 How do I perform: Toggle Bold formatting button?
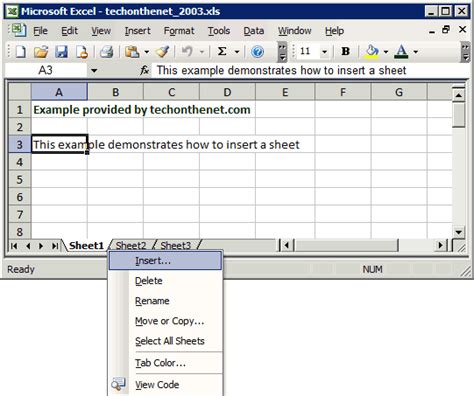pos(346,51)
